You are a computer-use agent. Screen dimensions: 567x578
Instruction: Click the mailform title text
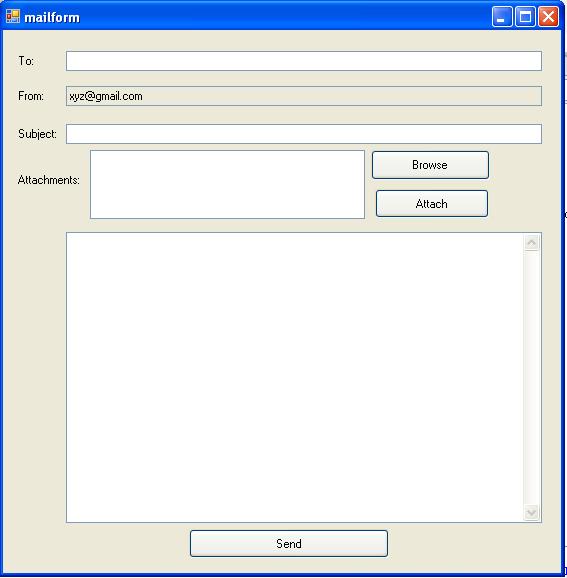pos(52,17)
